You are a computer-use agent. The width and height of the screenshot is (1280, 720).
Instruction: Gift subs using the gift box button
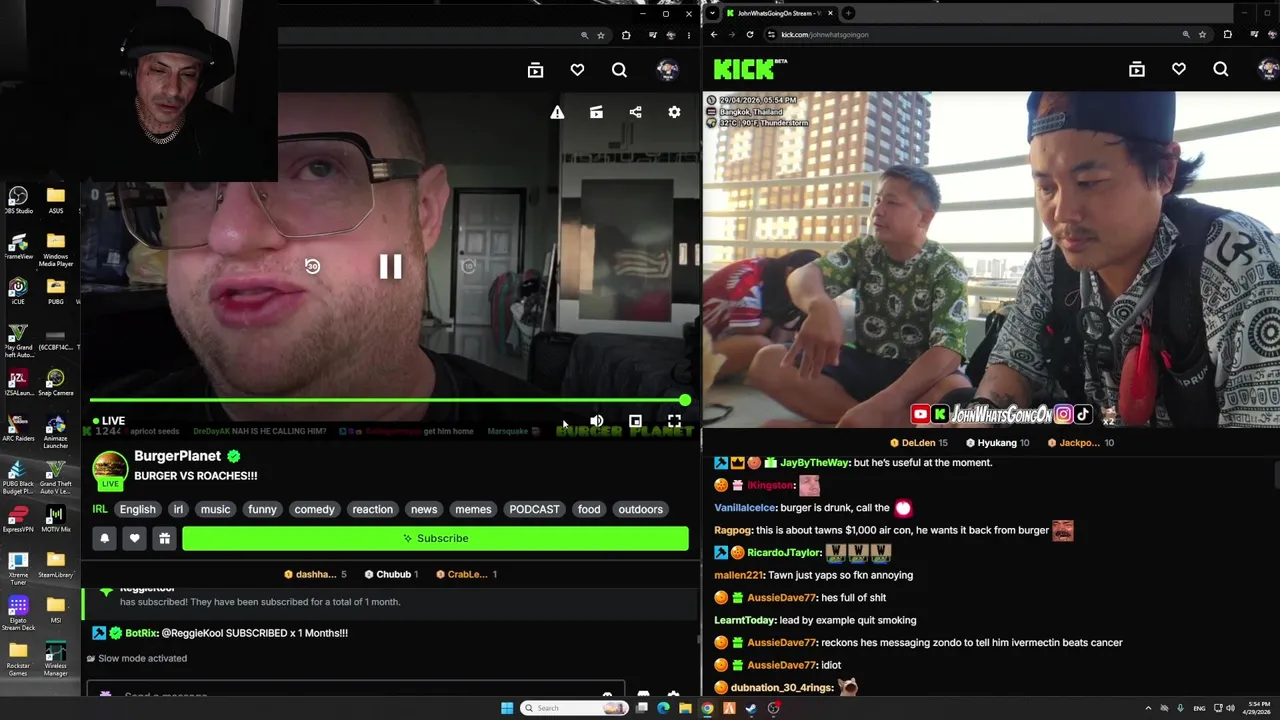pos(164,538)
